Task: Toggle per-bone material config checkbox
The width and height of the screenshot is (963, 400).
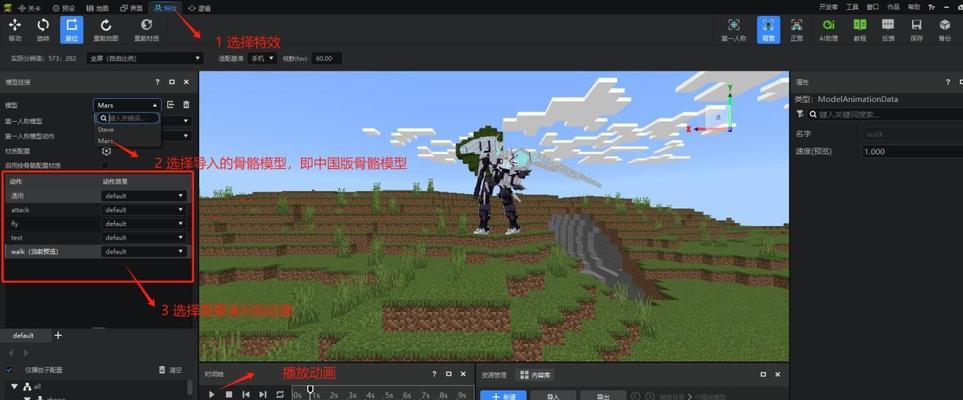Action: coord(105,165)
